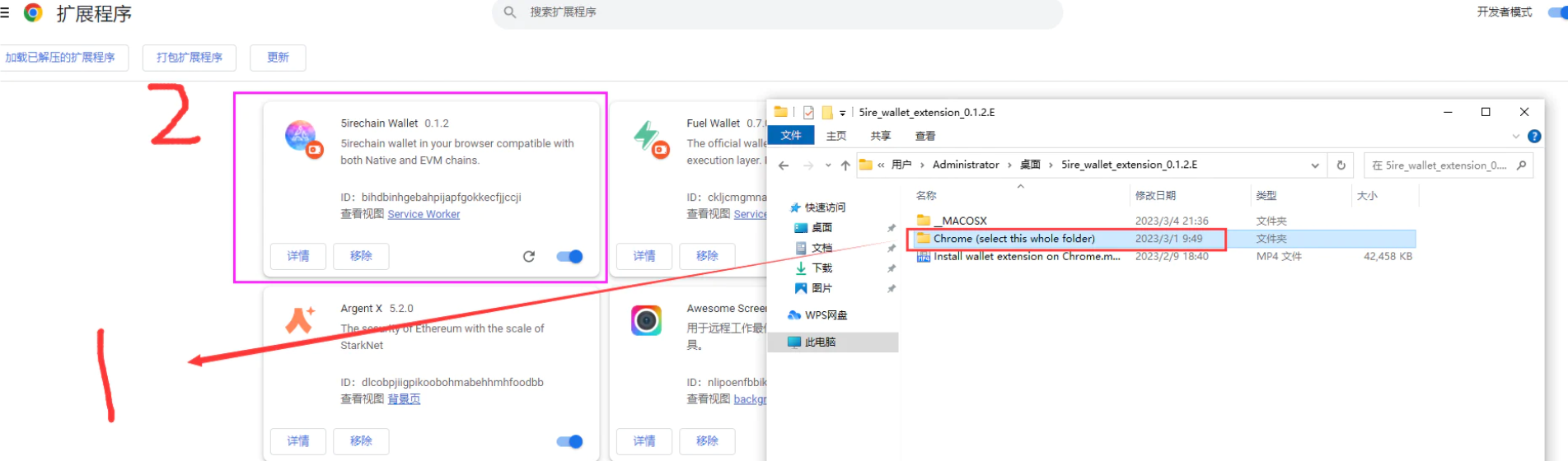This screenshot has height=461, width=1568.
Task: Open recent locations dropdown beside the forward arrow
Action: (x=828, y=165)
